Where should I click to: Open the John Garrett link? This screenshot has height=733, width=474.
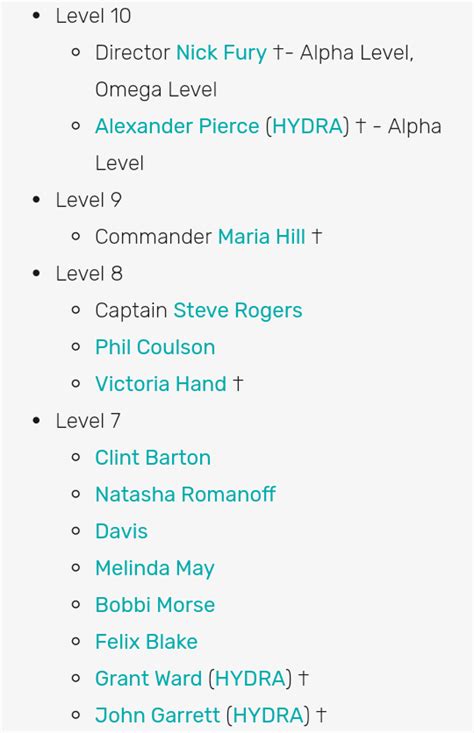(157, 715)
